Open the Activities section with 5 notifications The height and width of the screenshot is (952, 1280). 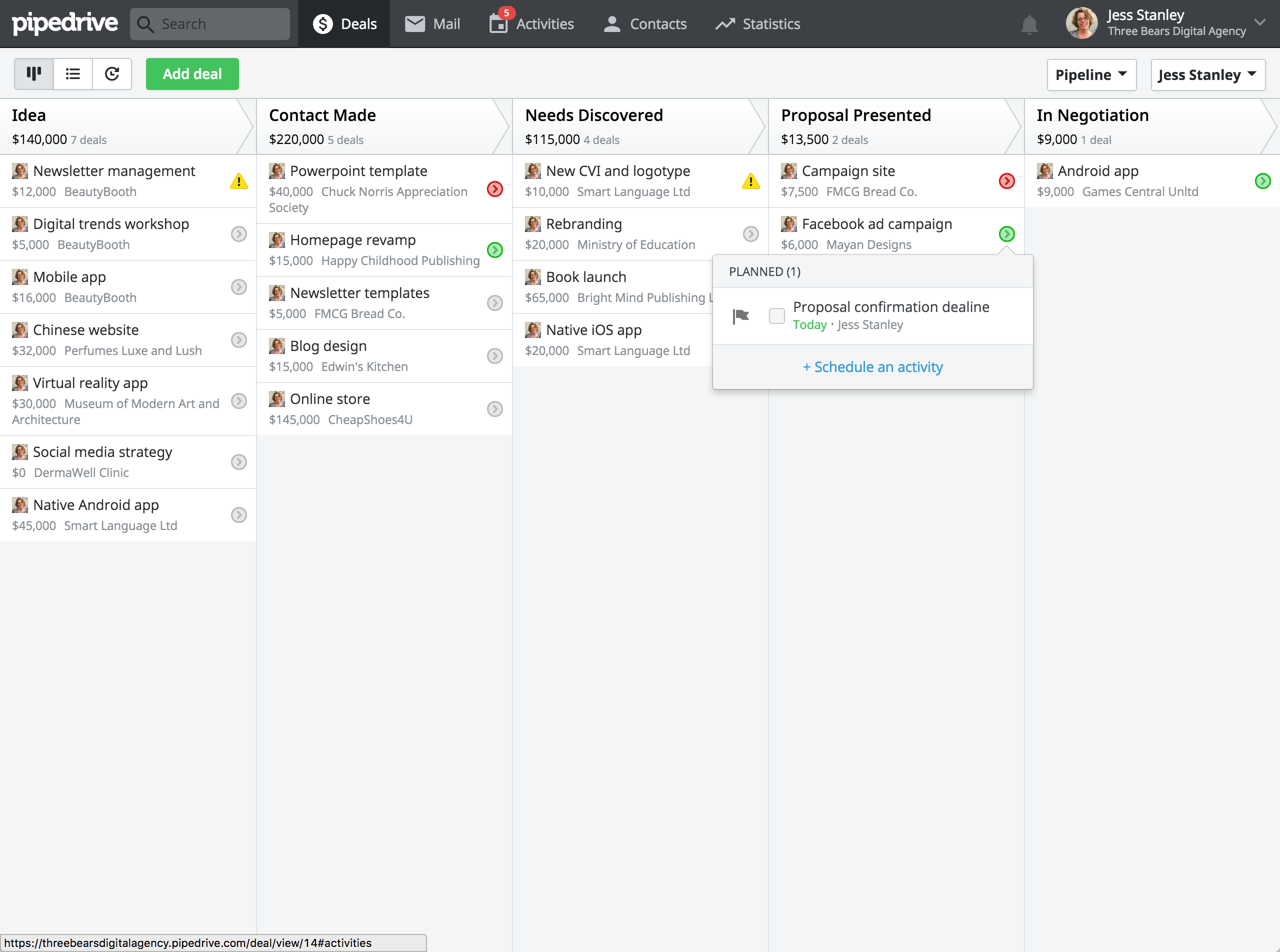[530, 23]
